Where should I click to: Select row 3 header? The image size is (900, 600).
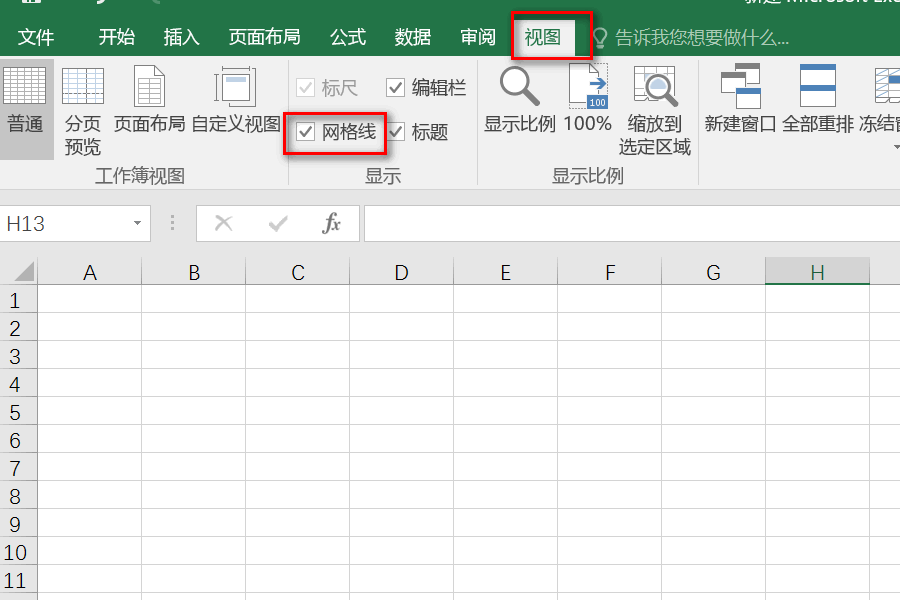(x=18, y=356)
